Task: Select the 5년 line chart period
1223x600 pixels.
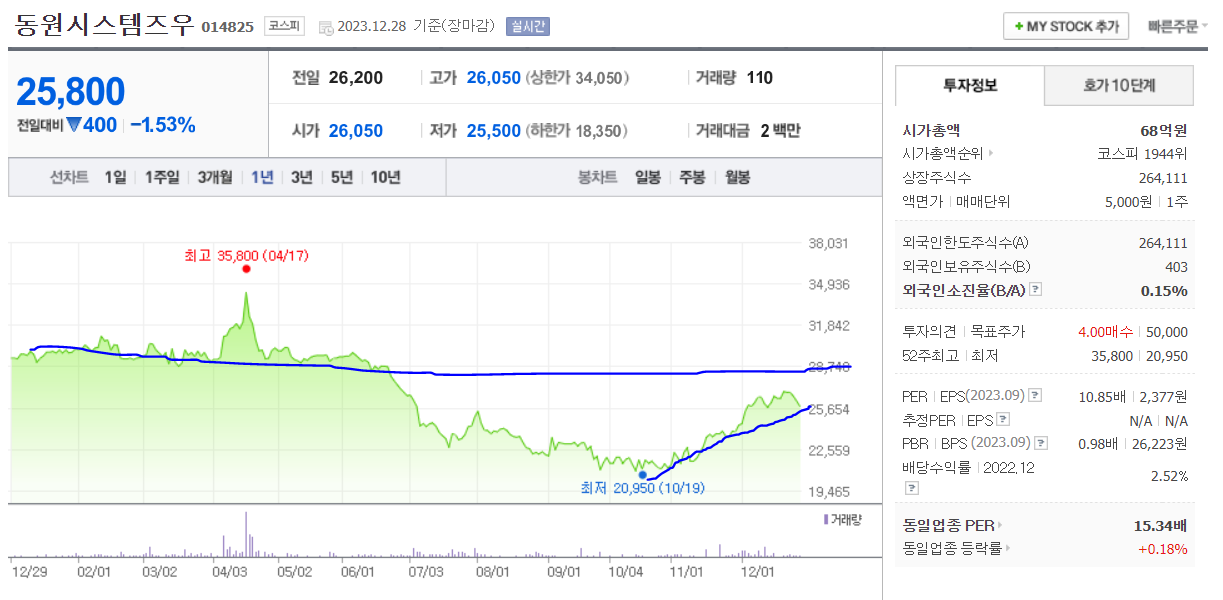Action: [342, 177]
